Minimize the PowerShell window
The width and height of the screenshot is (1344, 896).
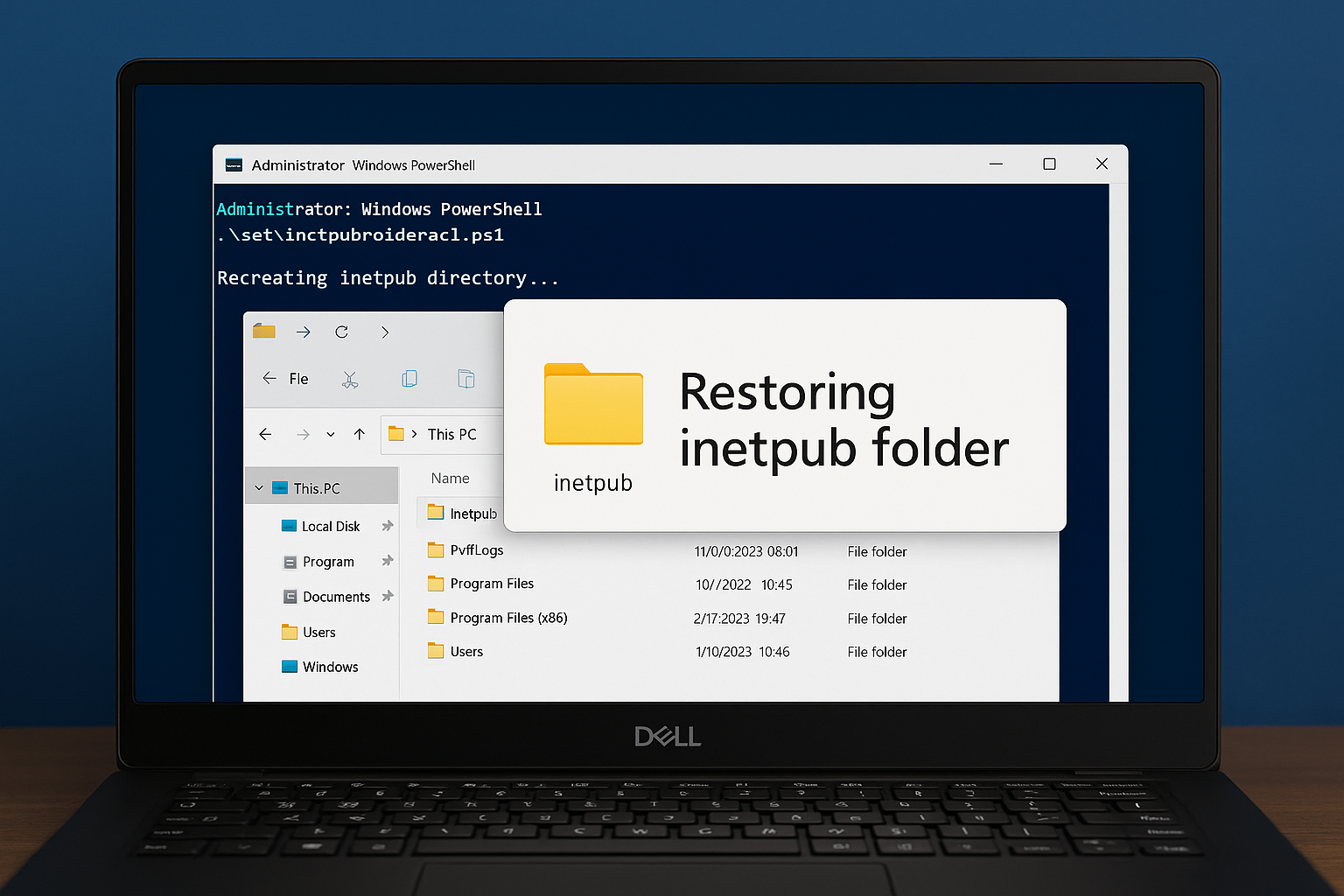tap(996, 164)
